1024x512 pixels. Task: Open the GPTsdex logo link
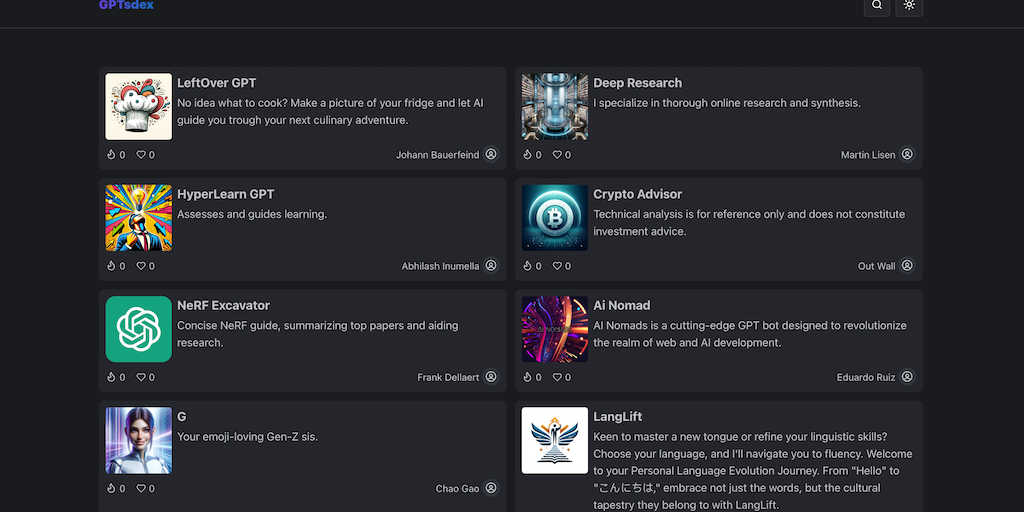pyautogui.click(x=127, y=5)
